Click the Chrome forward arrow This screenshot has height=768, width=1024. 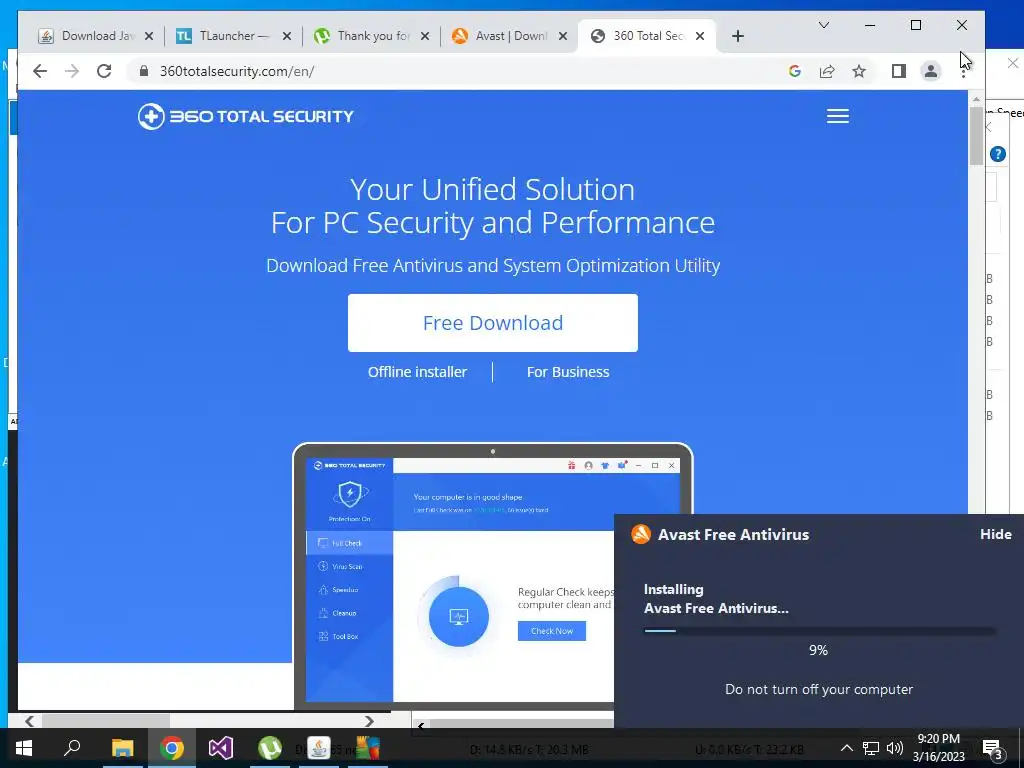click(x=72, y=71)
